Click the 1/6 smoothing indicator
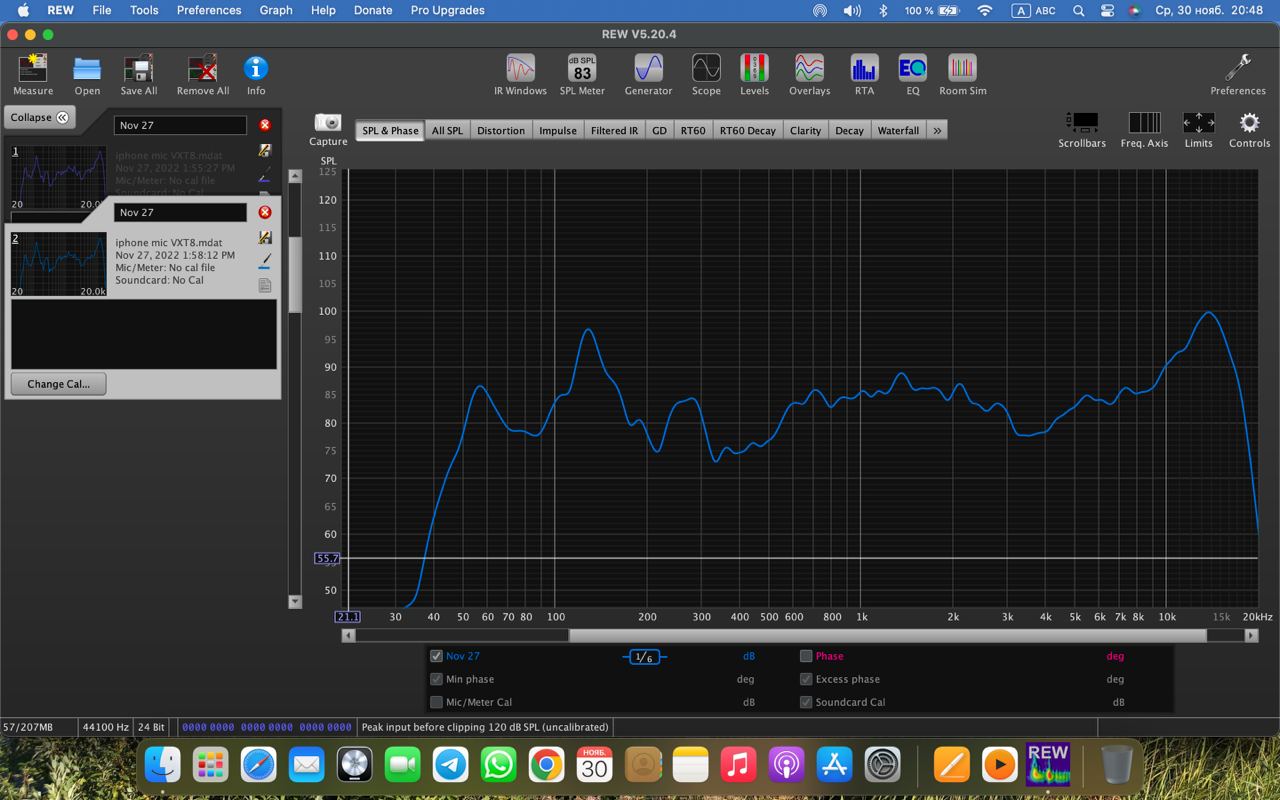Image resolution: width=1280 pixels, height=800 pixels. coord(644,657)
